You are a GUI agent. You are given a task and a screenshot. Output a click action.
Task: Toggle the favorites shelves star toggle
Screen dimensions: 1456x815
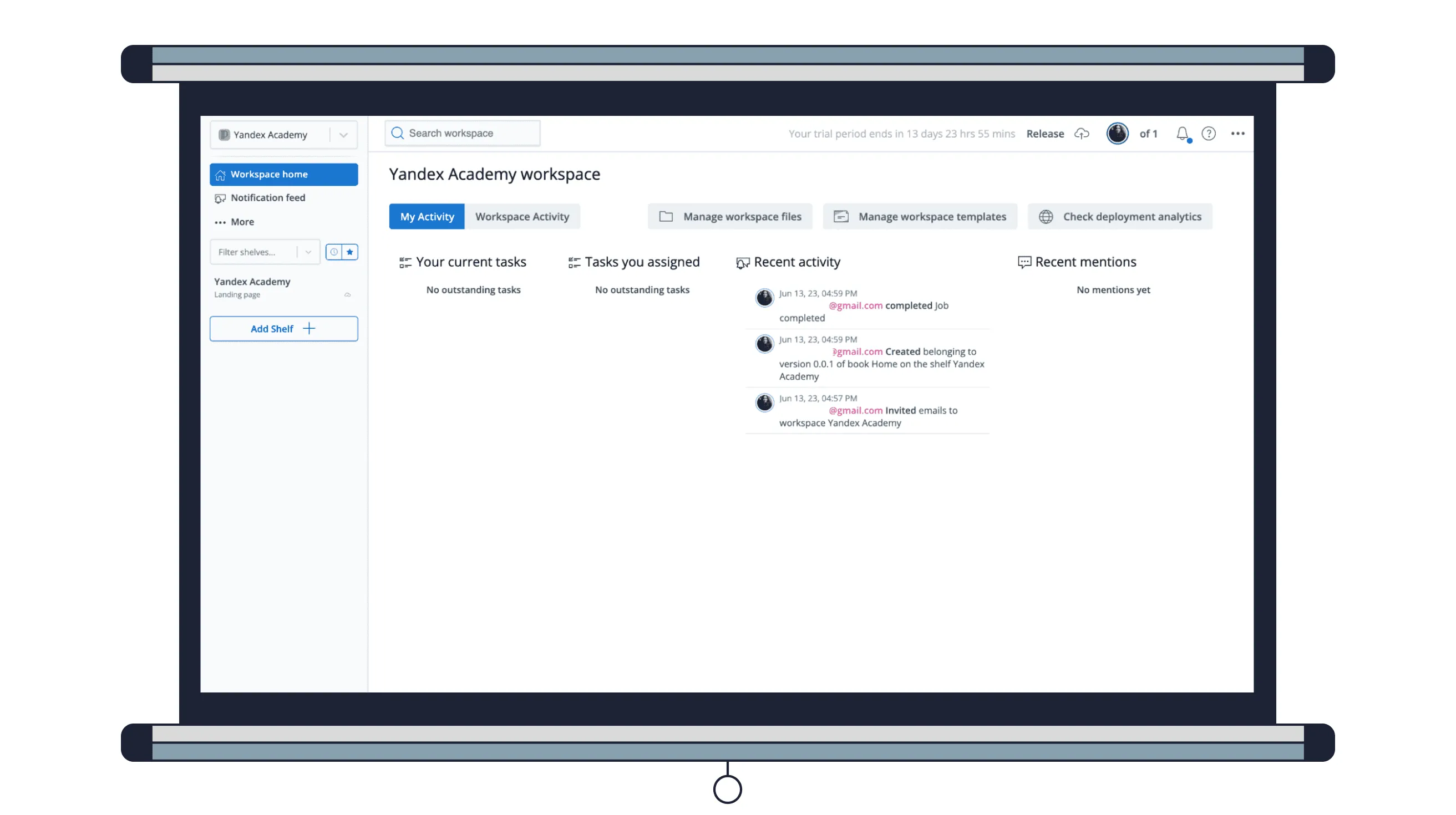(x=349, y=252)
